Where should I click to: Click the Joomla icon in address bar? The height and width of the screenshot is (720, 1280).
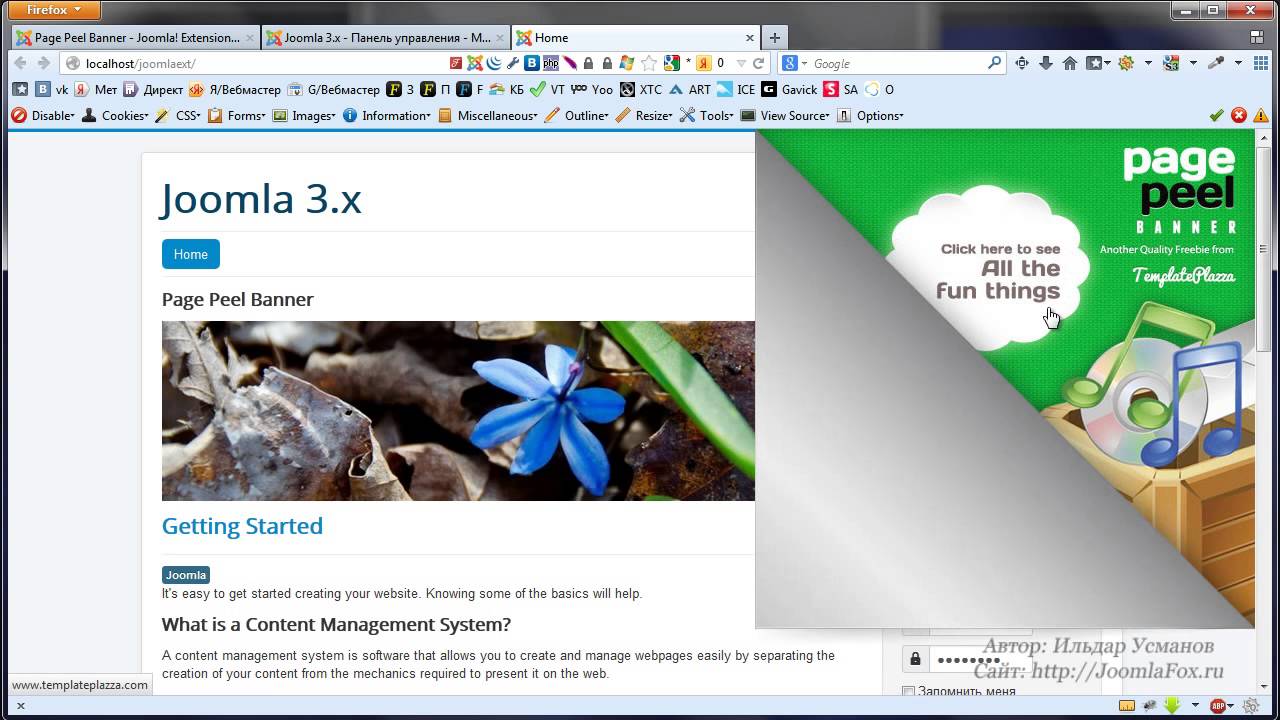point(475,63)
